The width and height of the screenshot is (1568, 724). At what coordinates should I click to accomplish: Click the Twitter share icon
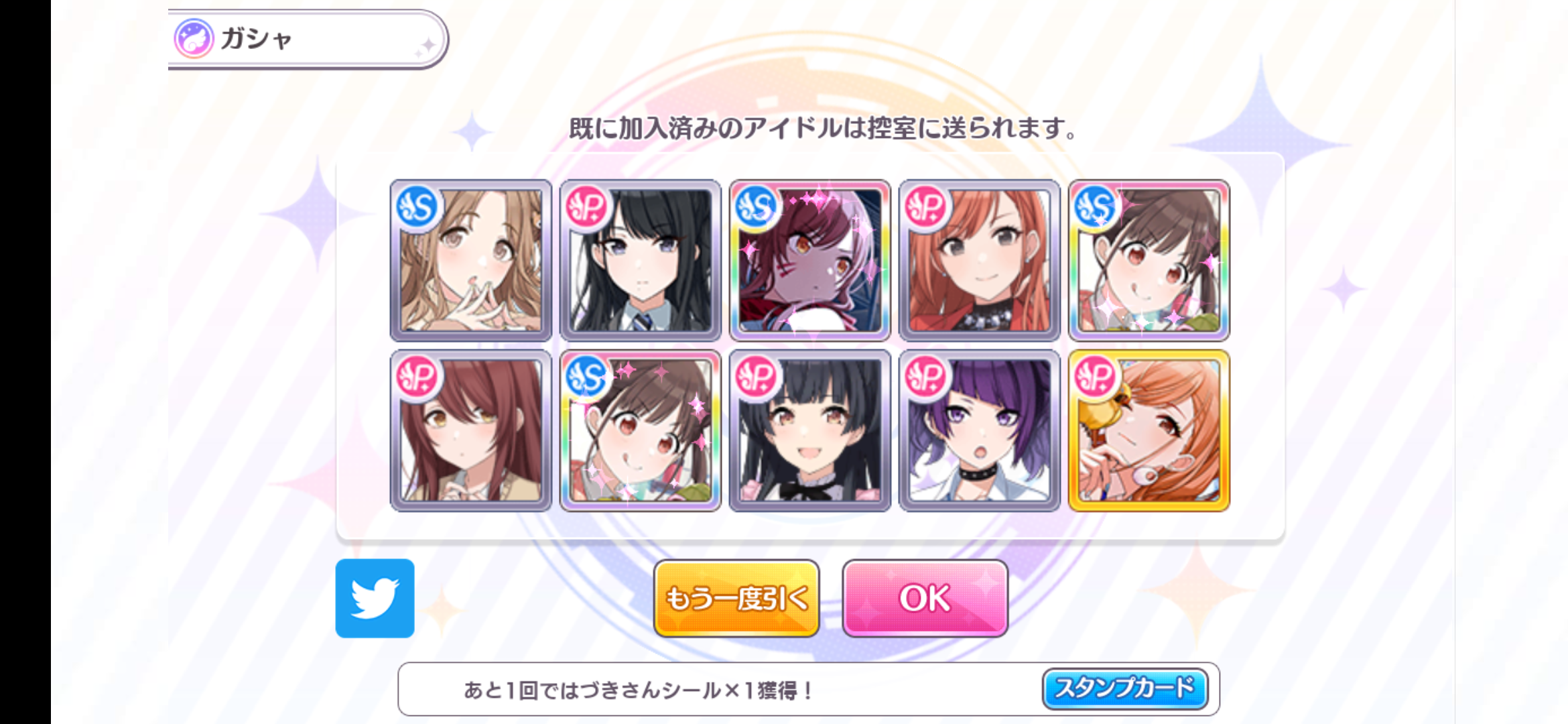coord(375,598)
